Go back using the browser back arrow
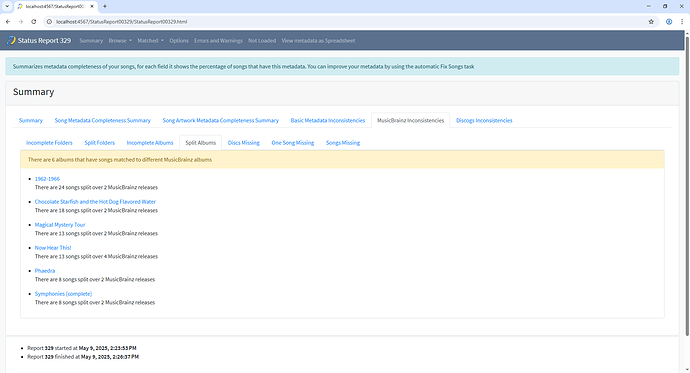Image resolution: width=690 pixels, height=373 pixels. point(8,22)
